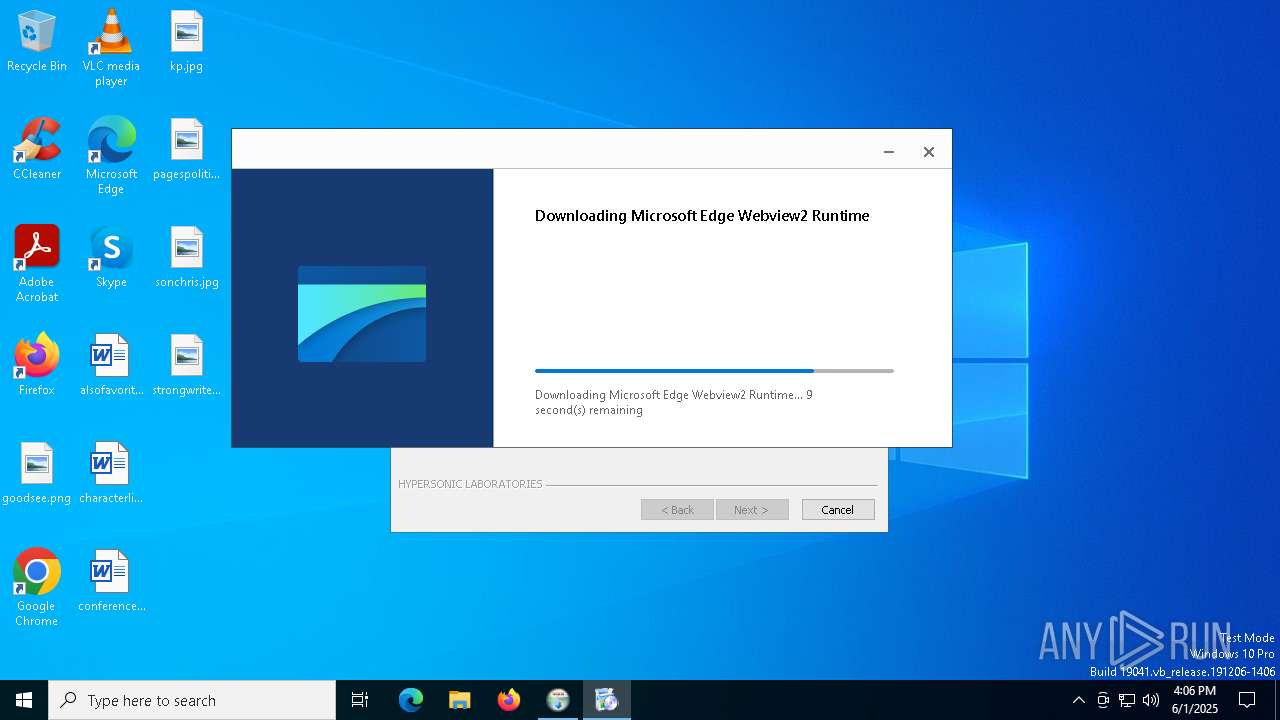1280x720 pixels.
Task: Switch to the installer disc taskbar app
Action: 557,700
